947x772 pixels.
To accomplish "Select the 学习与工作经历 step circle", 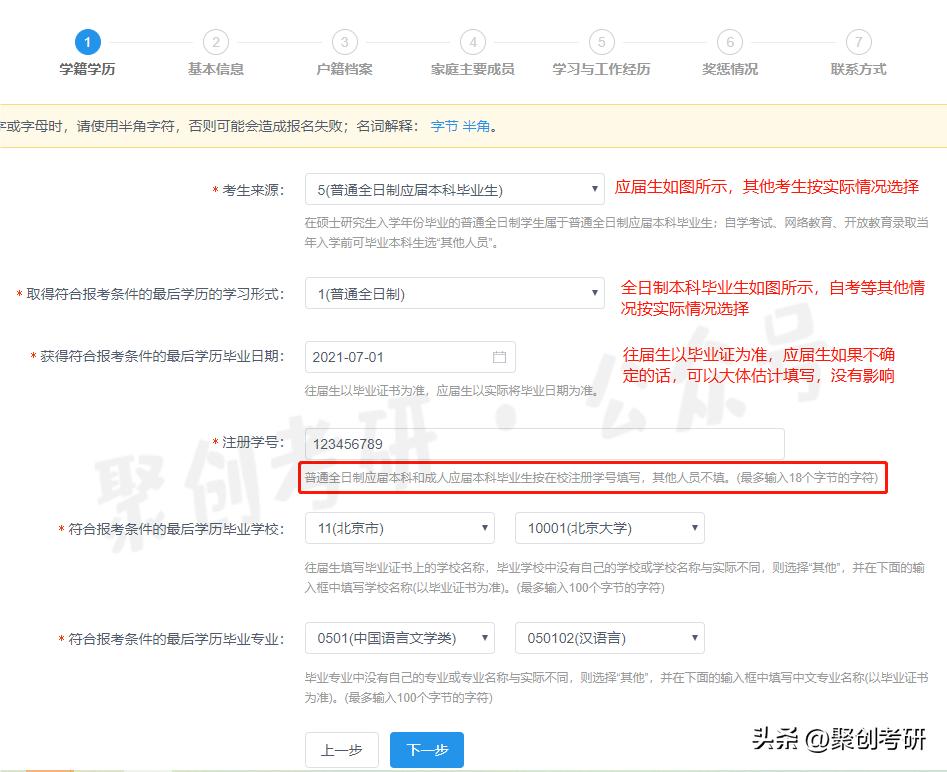I will tap(601, 42).
